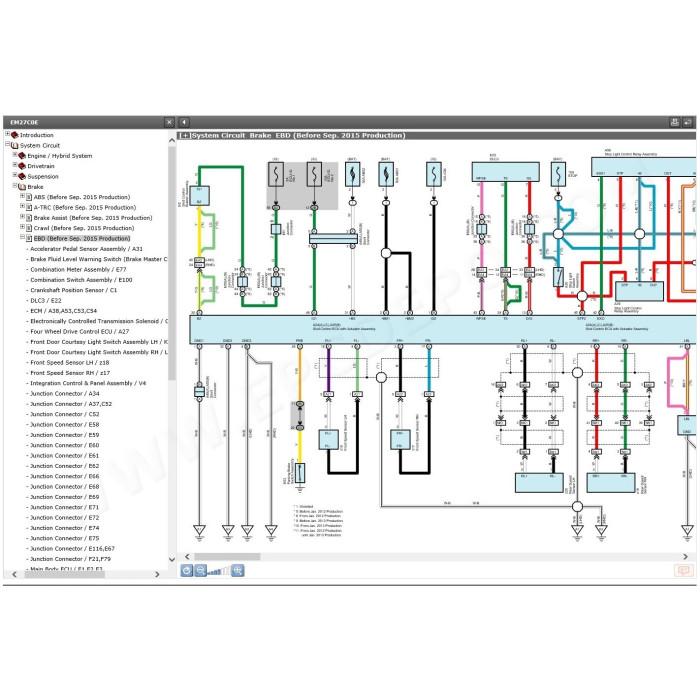Click the print icon in the top bar
Image resolution: width=700 pixels, height=700 pixels.
675,122
